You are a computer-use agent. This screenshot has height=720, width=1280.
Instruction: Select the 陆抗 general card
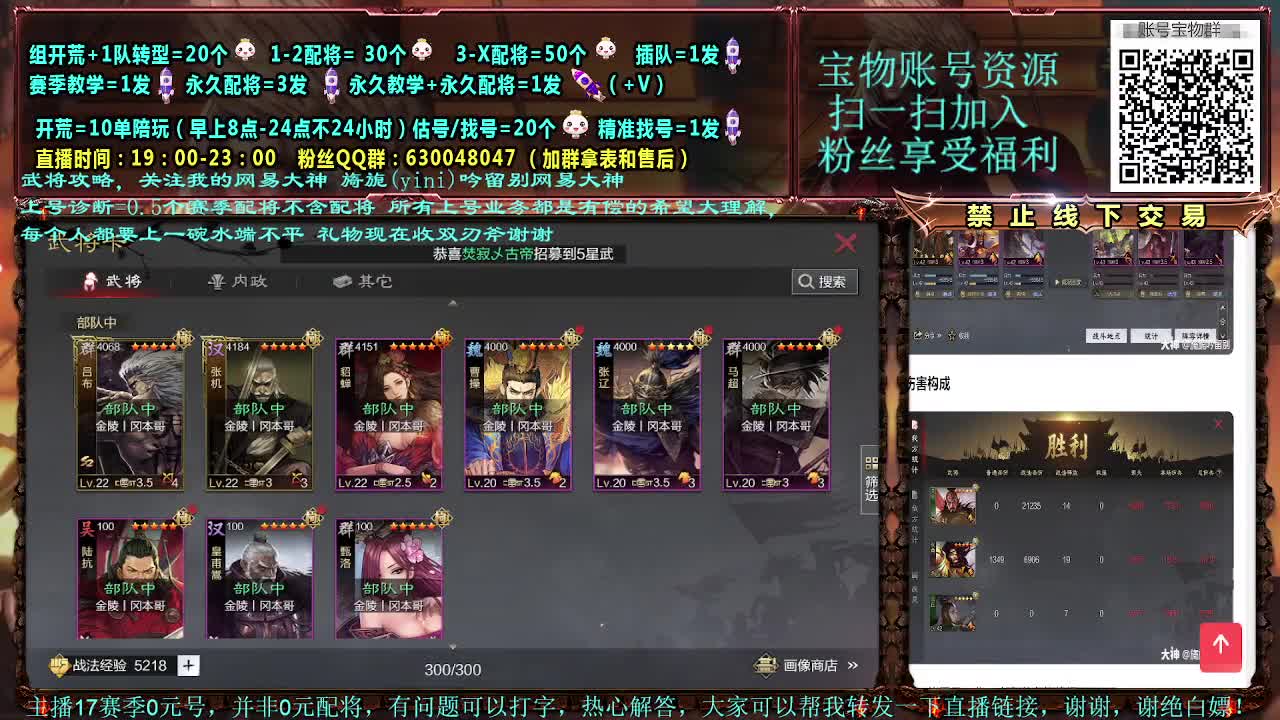130,578
